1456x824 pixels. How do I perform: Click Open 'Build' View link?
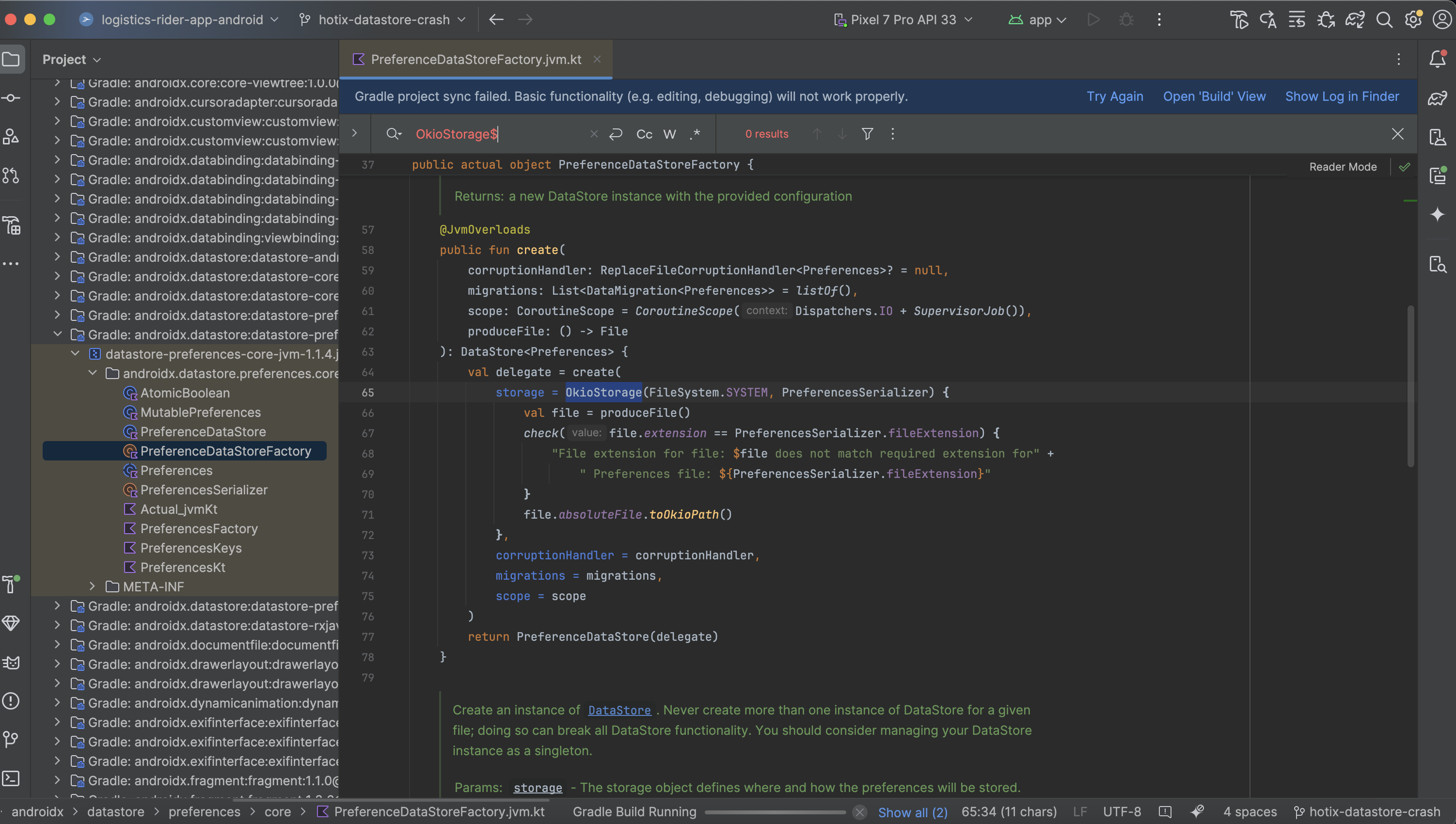pyautogui.click(x=1214, y=97)
